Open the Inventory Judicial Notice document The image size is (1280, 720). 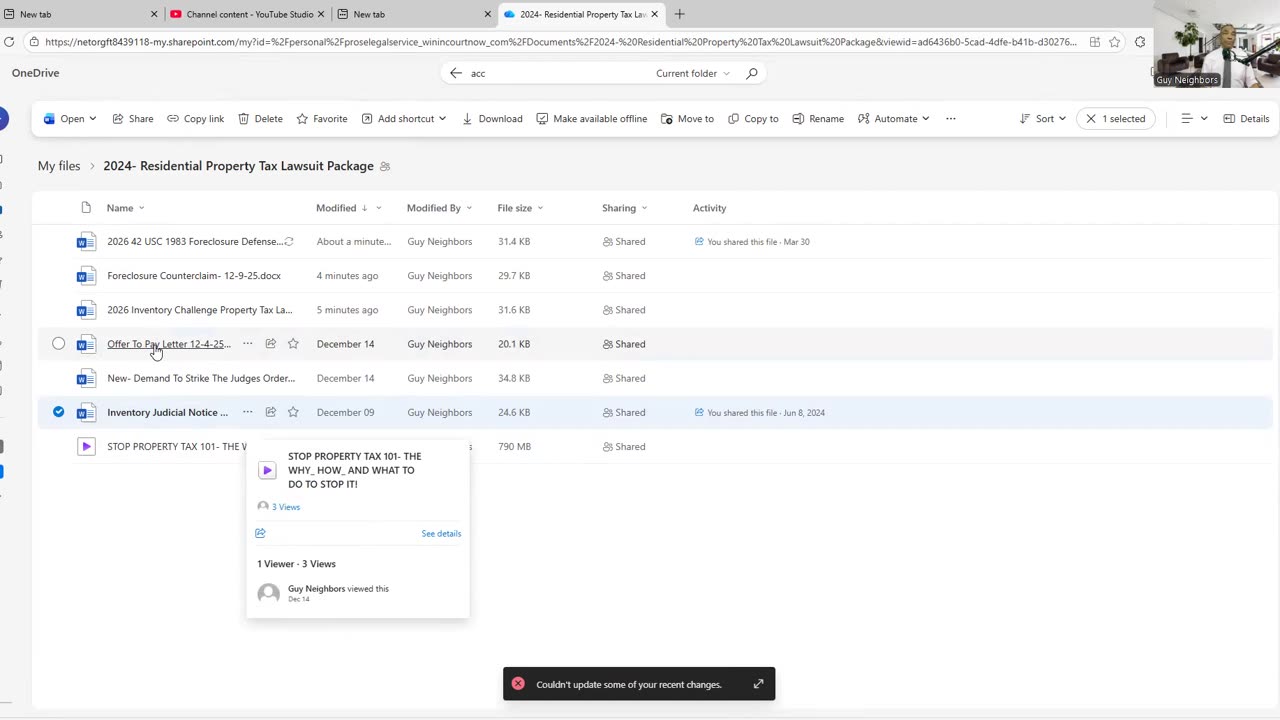pyautogui.click(x=167, y=412)
